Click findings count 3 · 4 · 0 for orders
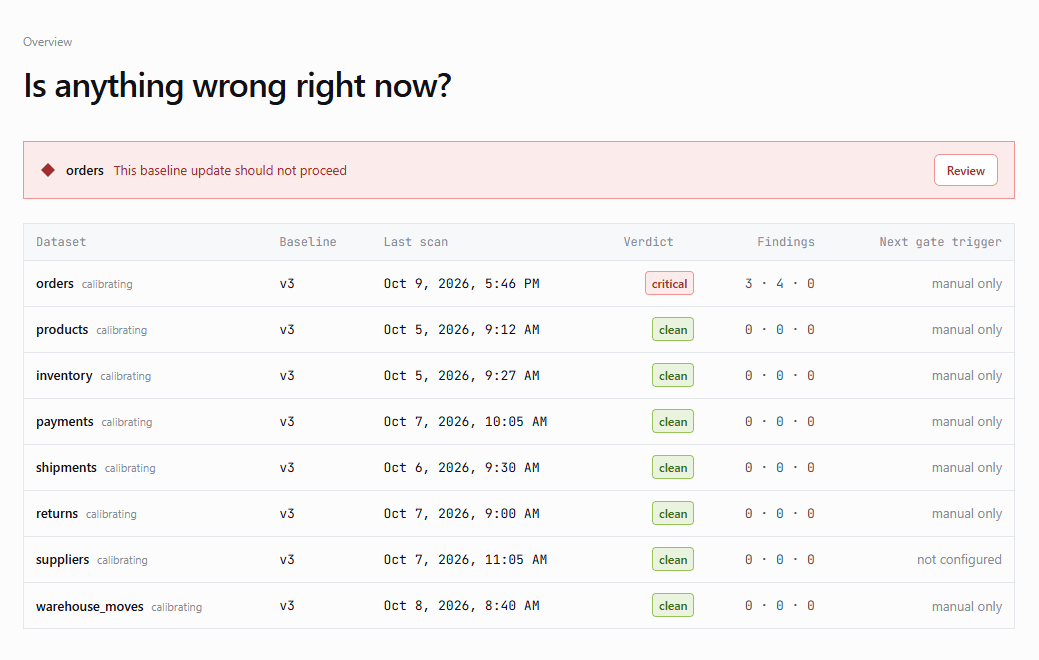1039x660 pixels. (779, 284)
